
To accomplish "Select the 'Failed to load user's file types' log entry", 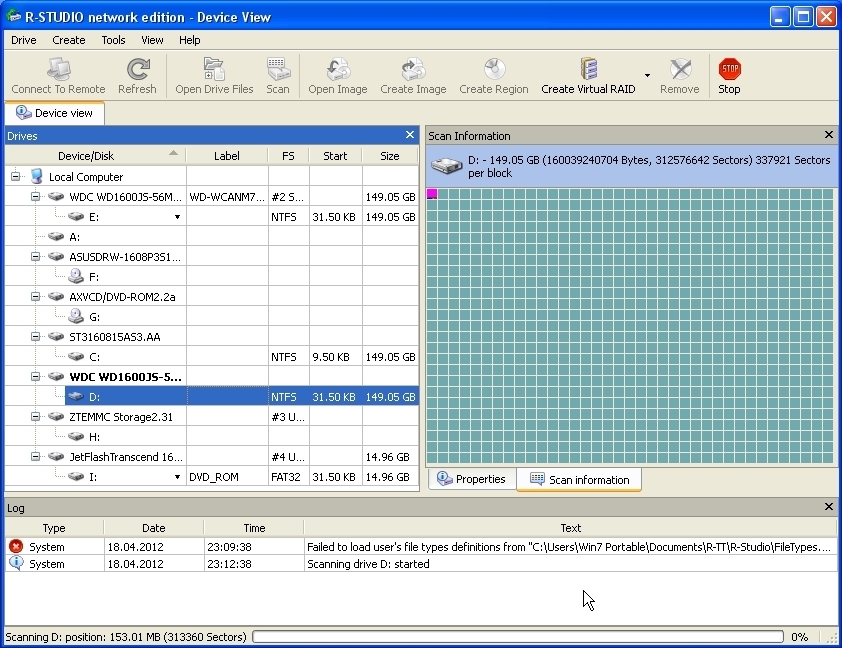I will [421, 547].
